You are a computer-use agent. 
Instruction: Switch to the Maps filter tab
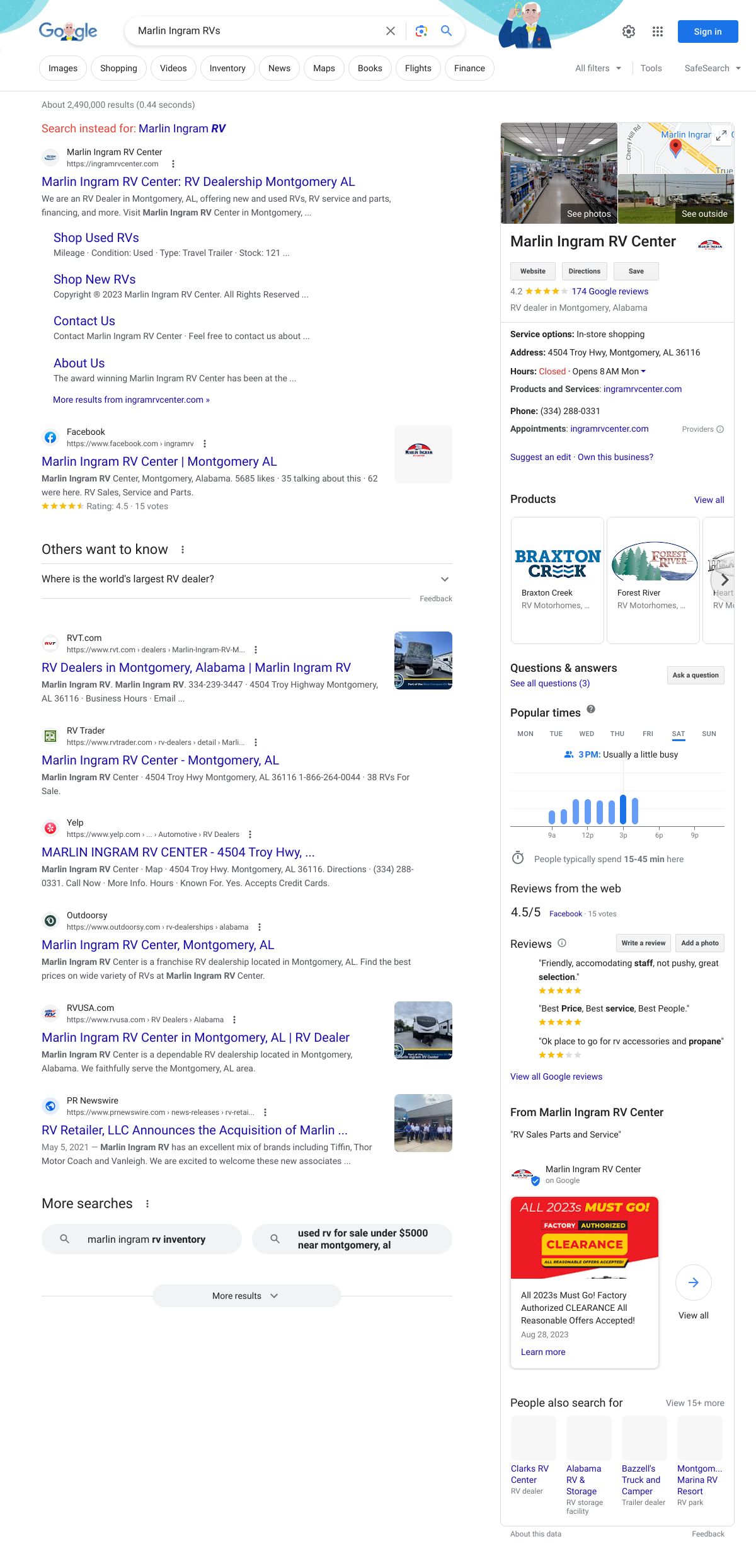click(x=324, y=68)
